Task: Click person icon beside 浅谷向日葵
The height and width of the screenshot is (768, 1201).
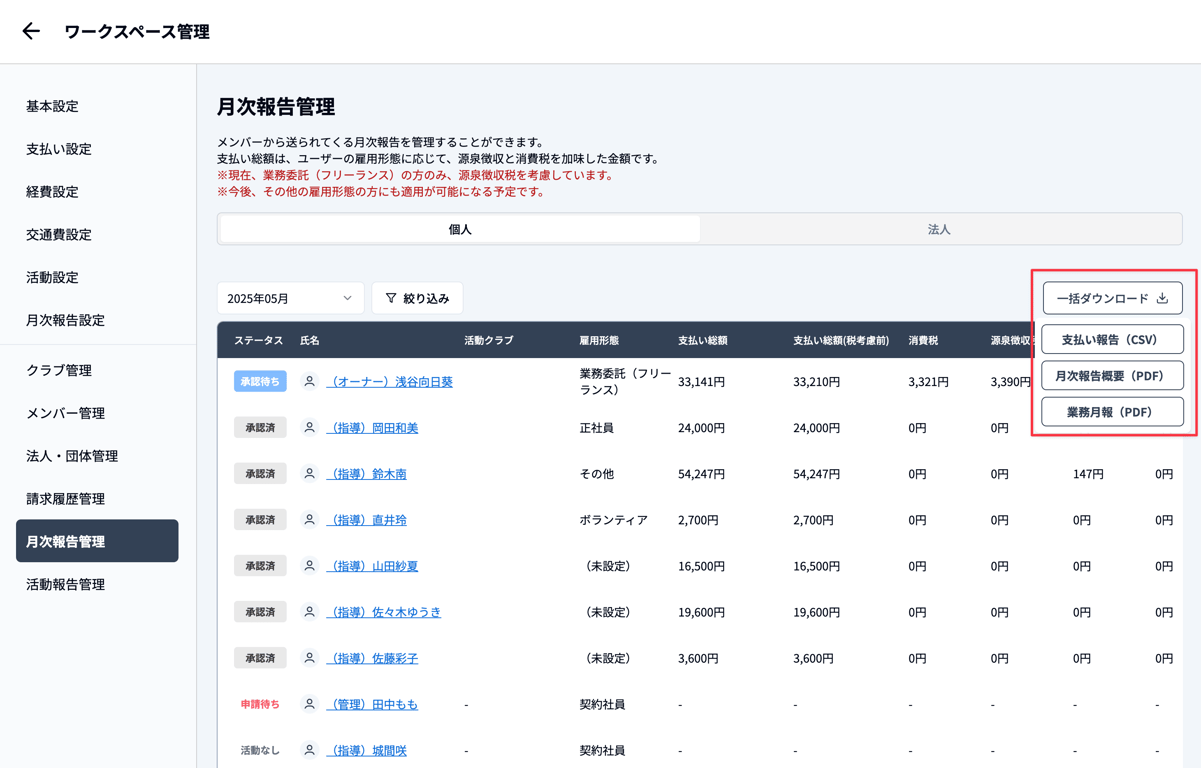Action: coord(310,382)
